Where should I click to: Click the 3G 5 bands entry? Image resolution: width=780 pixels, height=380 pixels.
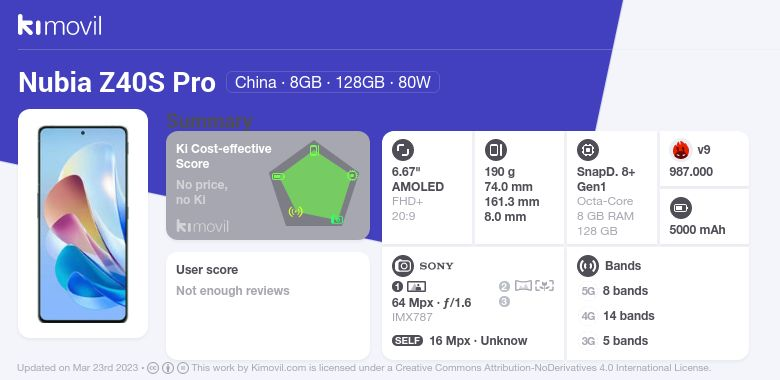[615, 341]
